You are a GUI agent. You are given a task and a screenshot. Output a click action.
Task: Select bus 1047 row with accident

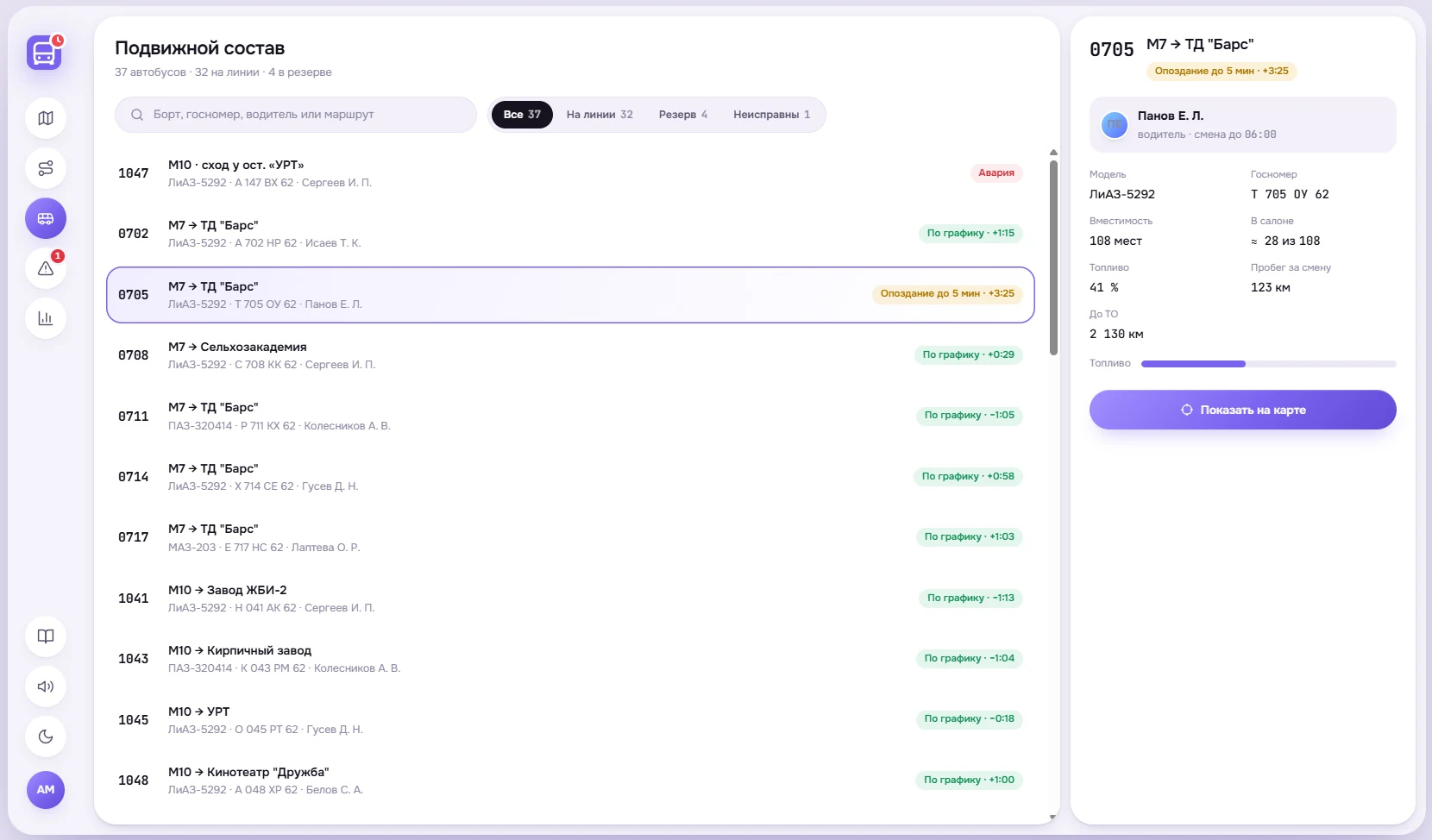[570, 173]
